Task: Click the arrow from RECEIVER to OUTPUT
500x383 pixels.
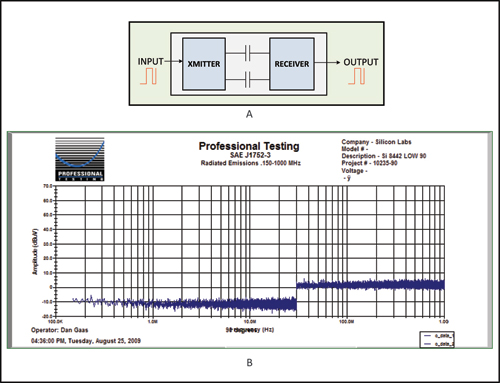Action: (x=327, y=62)
